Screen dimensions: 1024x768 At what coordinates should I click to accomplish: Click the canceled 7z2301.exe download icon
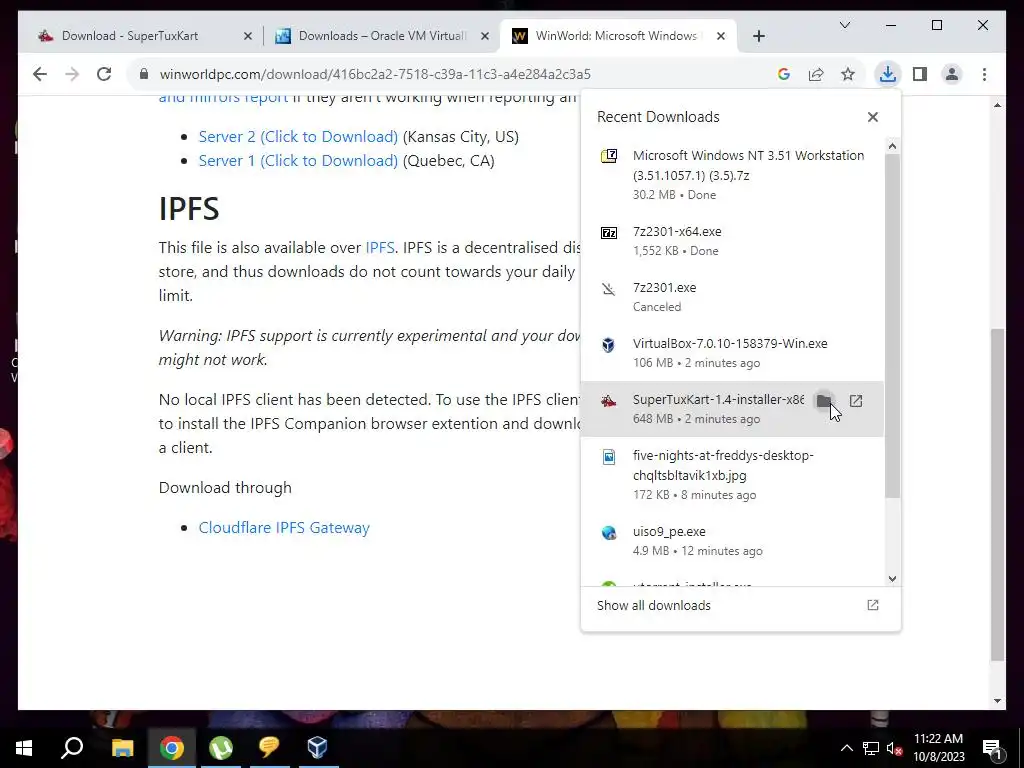pos(609,289)
